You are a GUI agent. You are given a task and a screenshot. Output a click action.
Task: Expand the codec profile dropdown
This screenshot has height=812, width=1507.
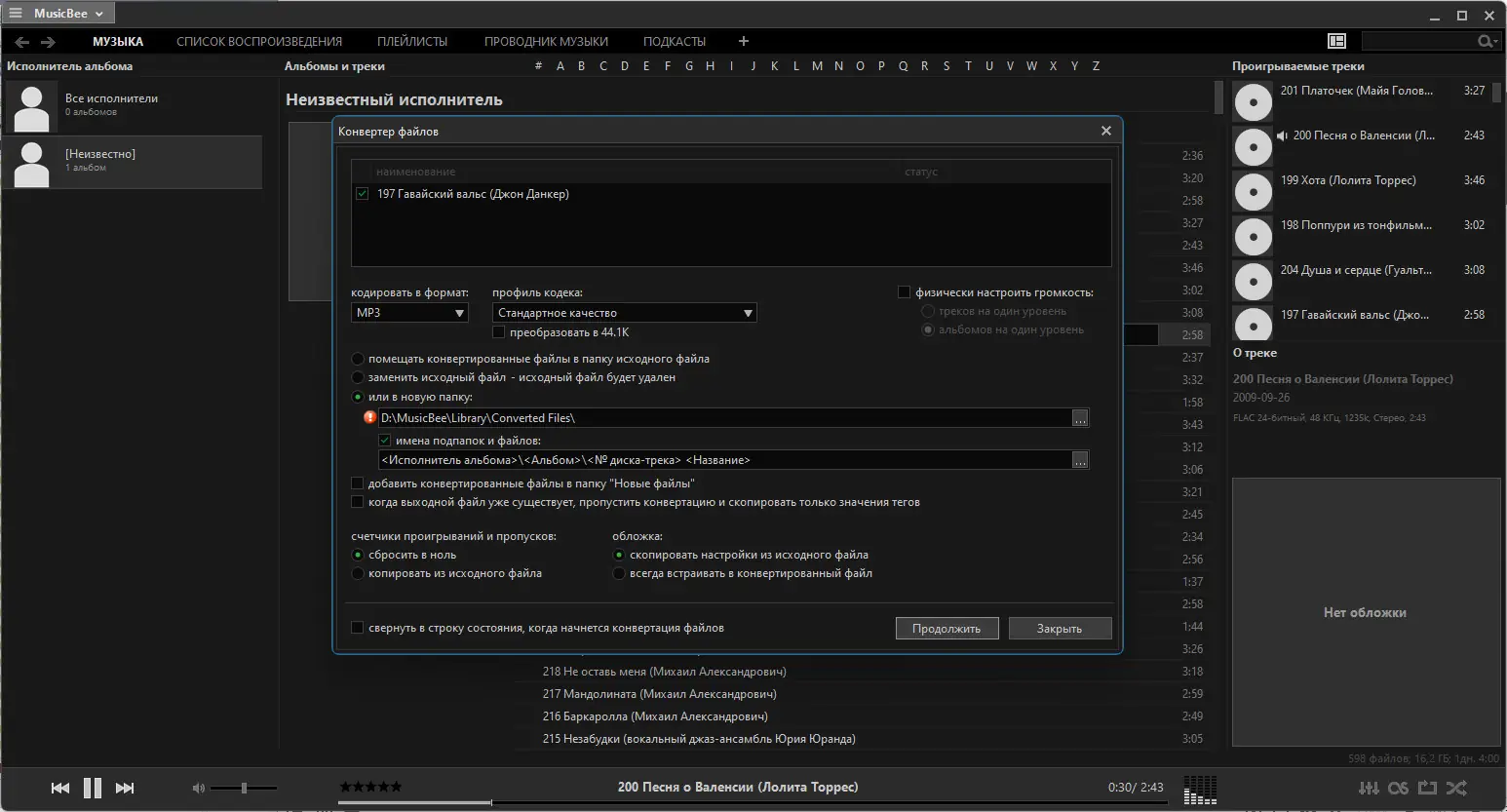(624, 313)
